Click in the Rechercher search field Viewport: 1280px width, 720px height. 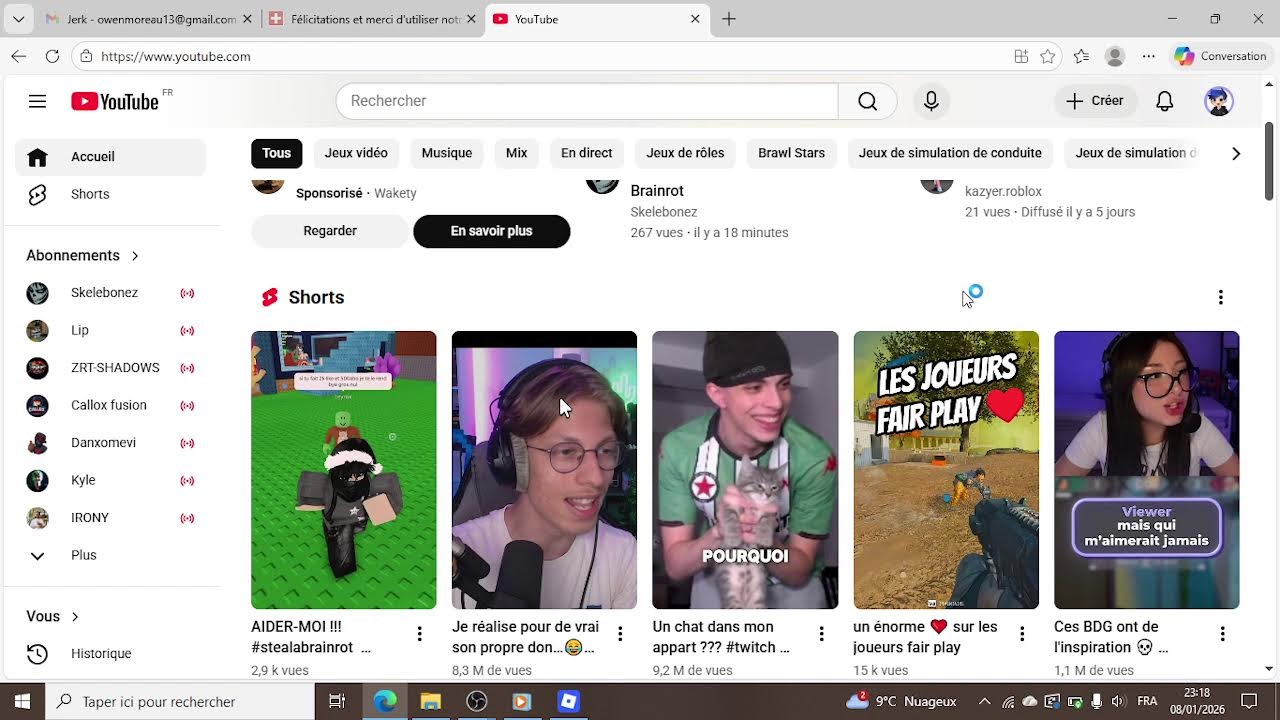[x=587, y=101]
